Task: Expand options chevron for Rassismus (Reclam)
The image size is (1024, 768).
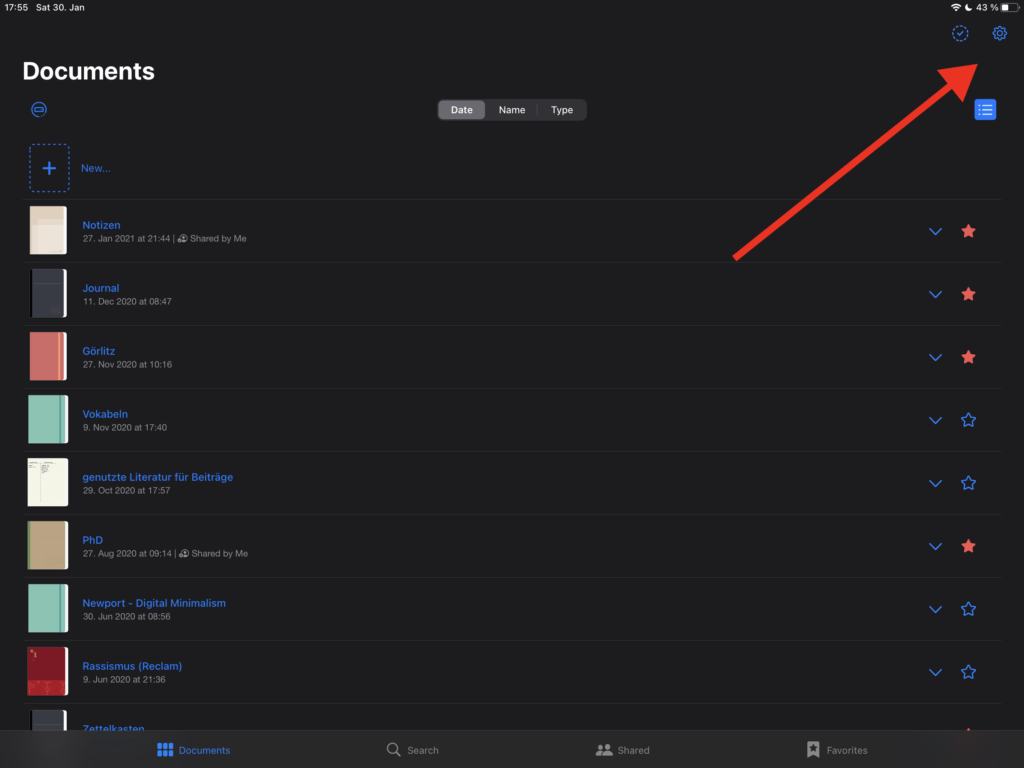Action: 935,673
